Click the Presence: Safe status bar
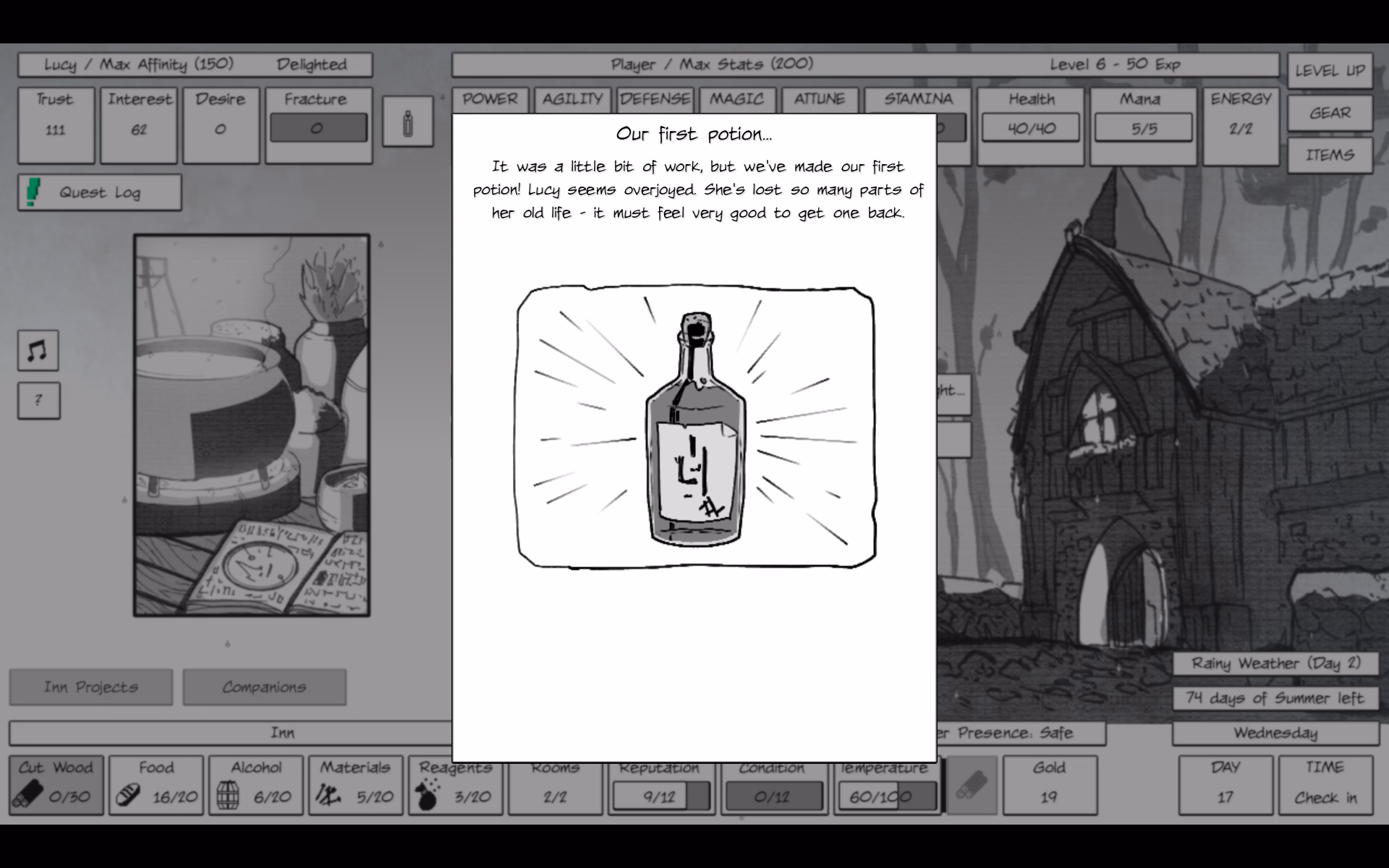Viewport: 1389px width, 868px height. click(x=1021, y=733)
